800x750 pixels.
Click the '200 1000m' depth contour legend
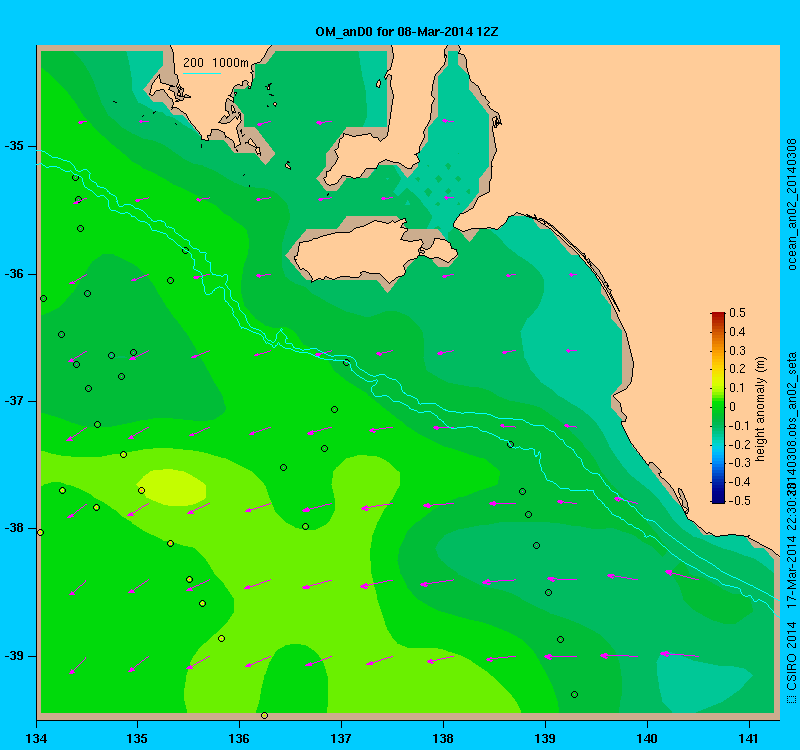coord(216,63)
